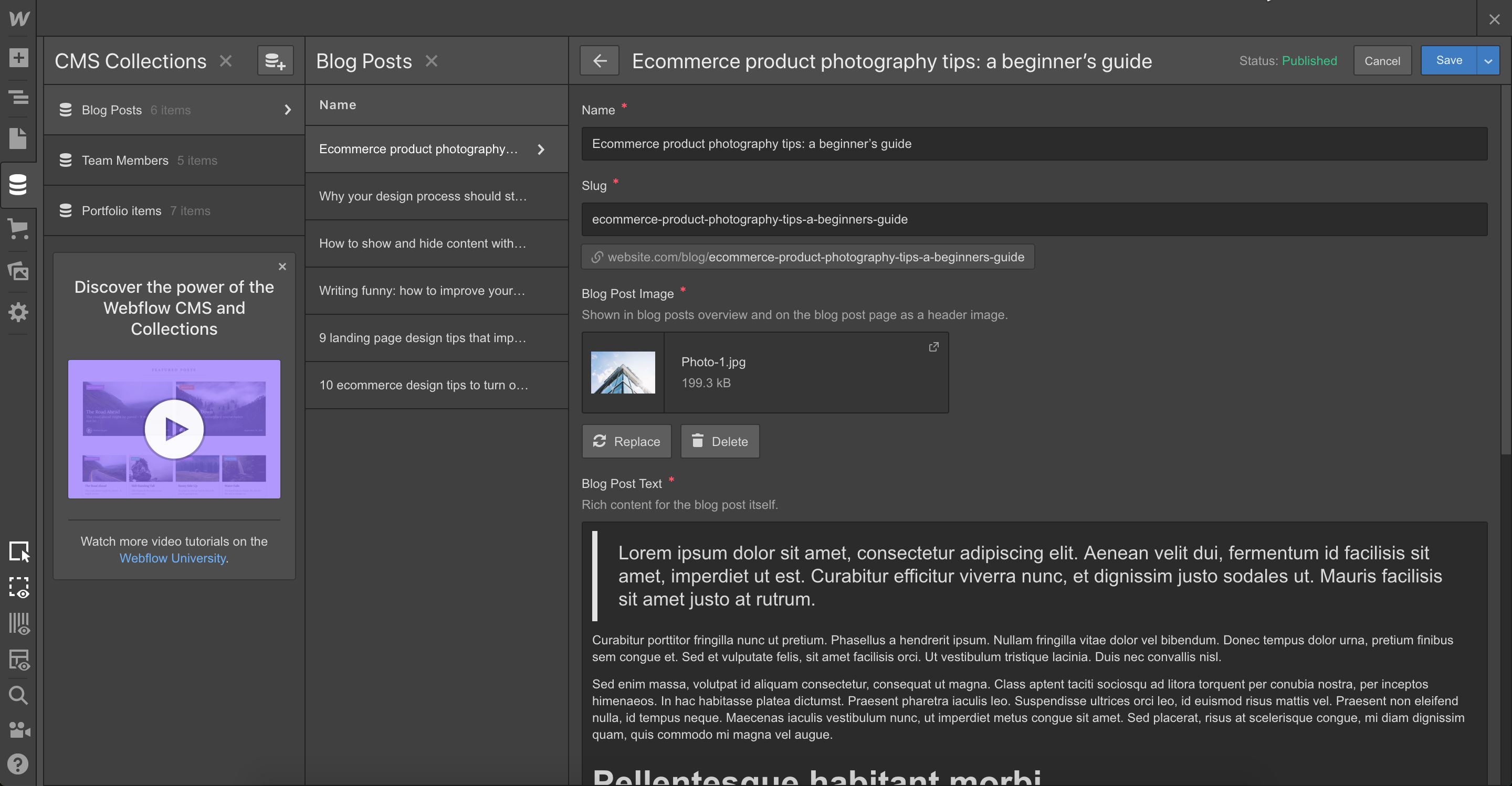Open the search magnifier icon
Viewport: 1512px width, 786px height.
pyautogui.click(x=19, y=695)
